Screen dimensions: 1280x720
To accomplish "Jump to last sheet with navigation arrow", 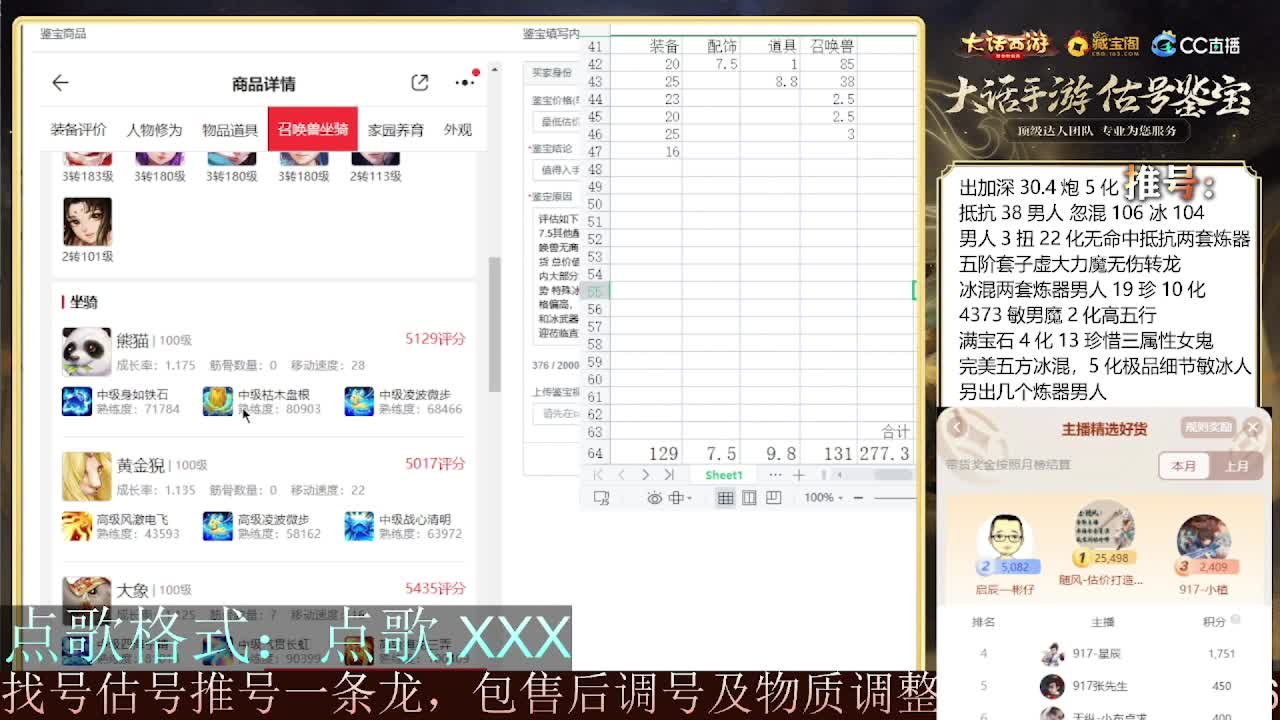I will (x=669, y=475).
